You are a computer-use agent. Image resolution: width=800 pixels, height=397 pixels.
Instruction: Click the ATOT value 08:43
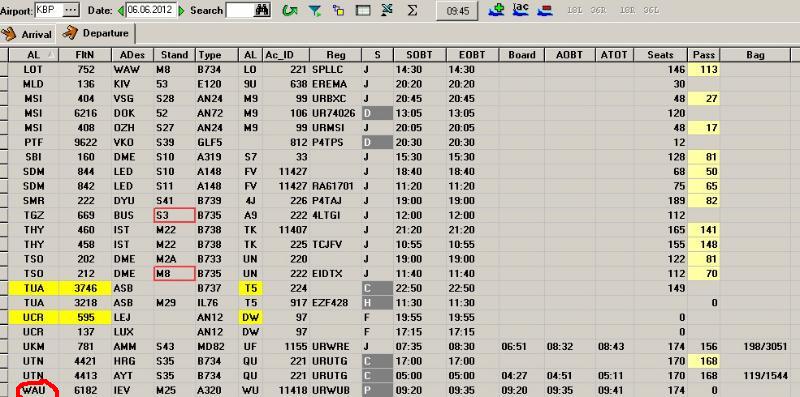pos(614,347)
